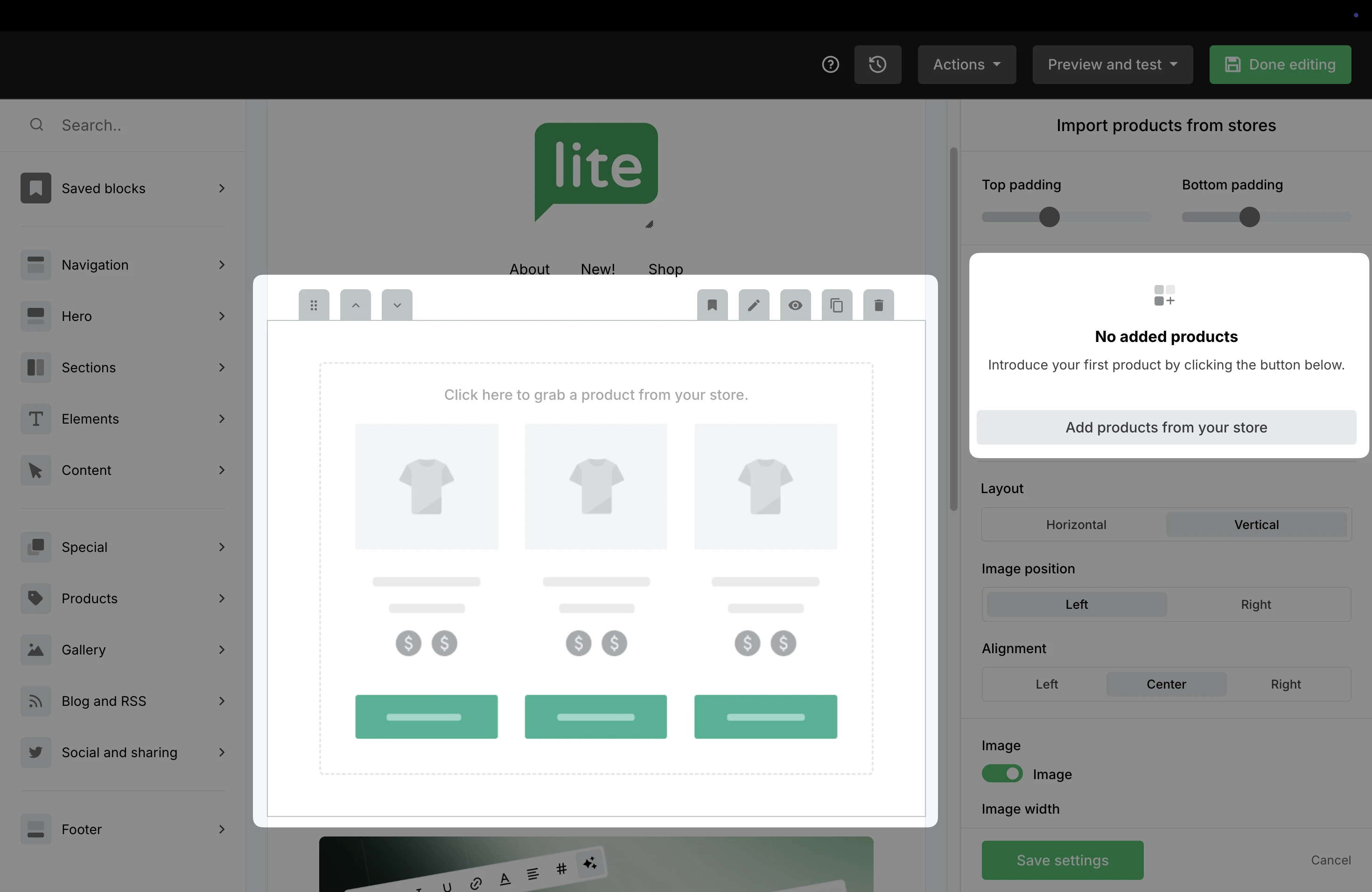Save block using the bookmark icon
The height and width of the screenshot is (892, 1372).
[712, 305]
